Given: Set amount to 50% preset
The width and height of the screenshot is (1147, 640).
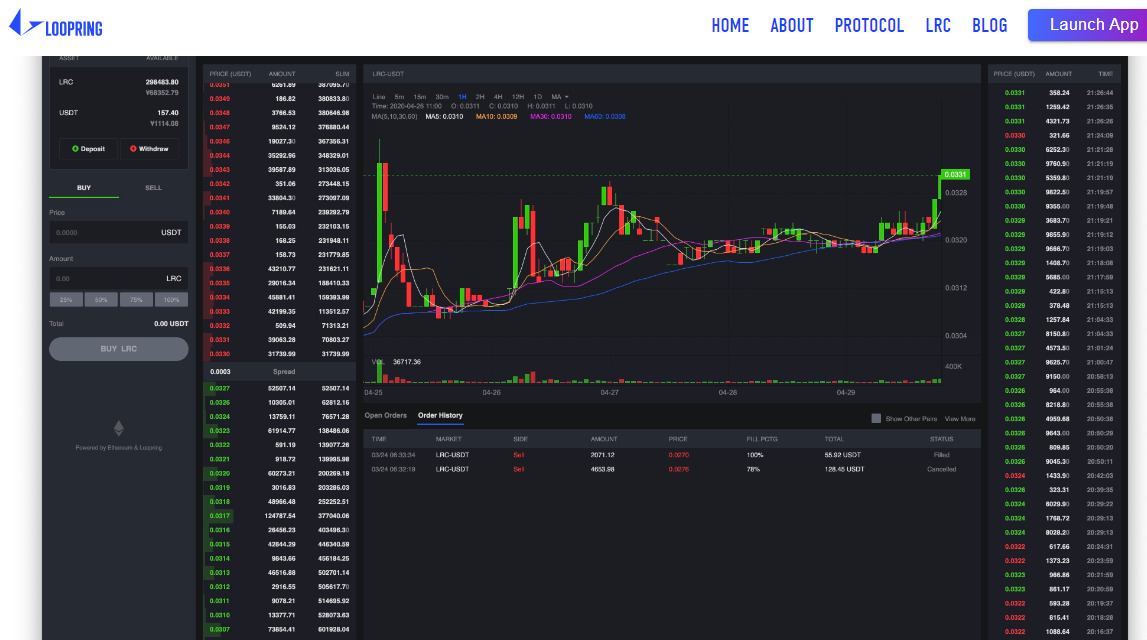Looking at the screenshot, I should [x=101, y=300].
